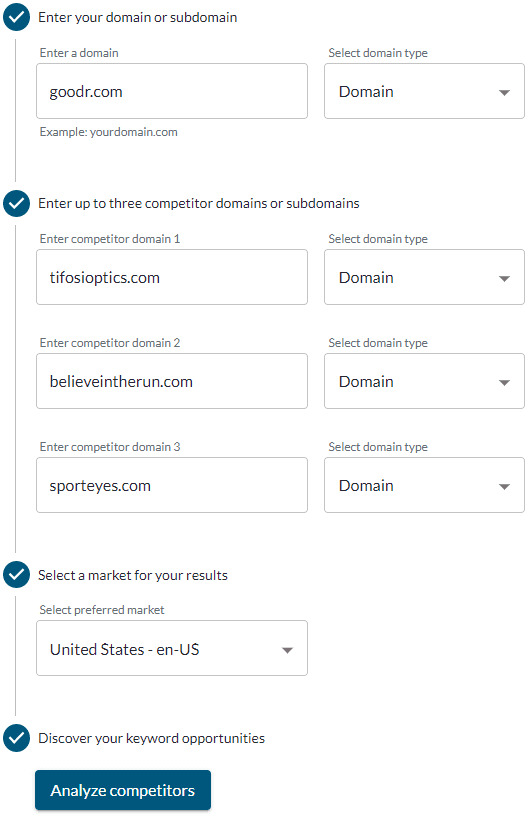Select 'Enter up to three competitor domains' step heading
Viewport: 528px width, 814px height.
click(199, 204)
